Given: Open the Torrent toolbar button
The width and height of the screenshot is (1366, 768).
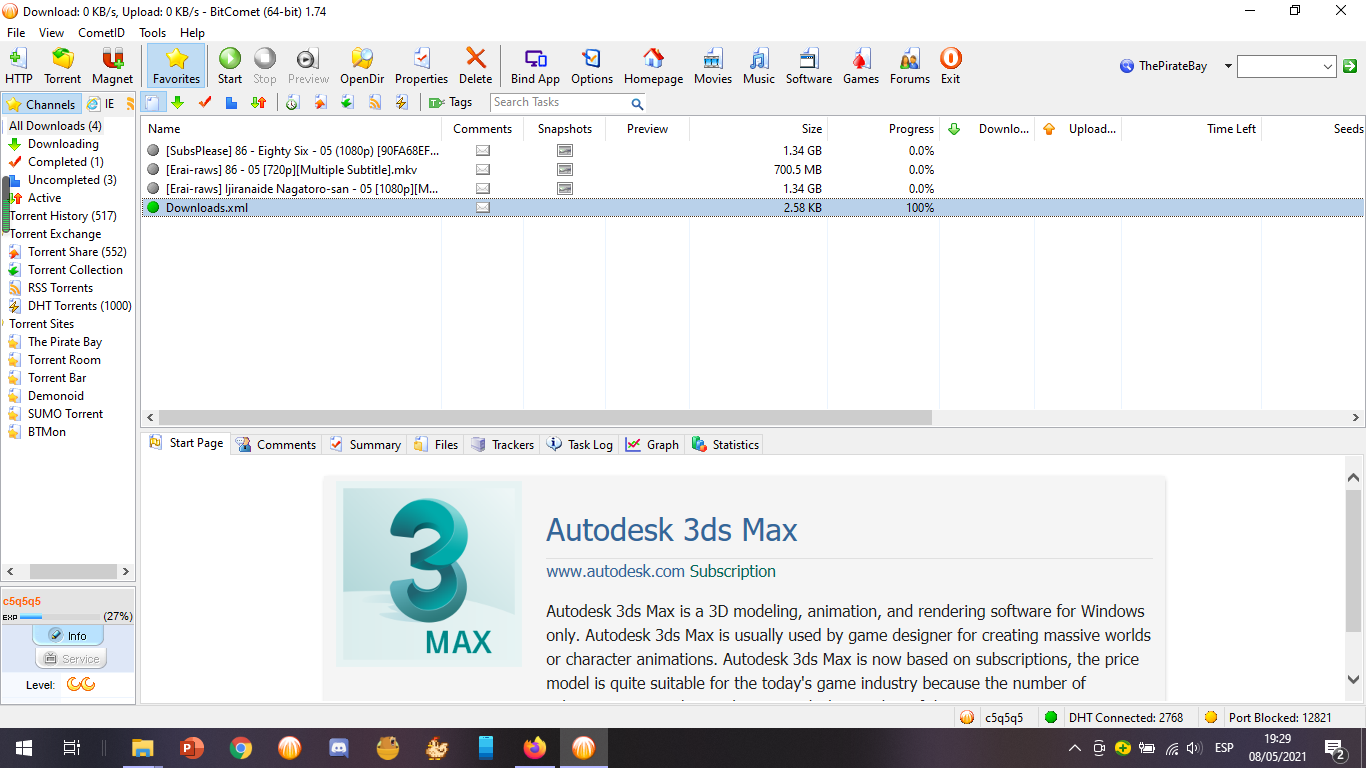Looking at the screenshot, I should click(x=63, y=66).
